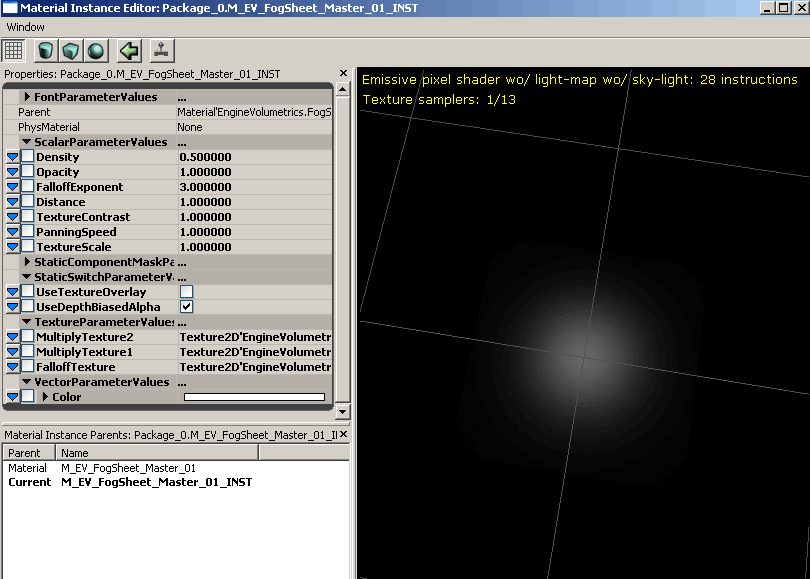This screenshot has height=579, width=810.
Task: Click the properties scrollbar down arrow
Action: click(x=342, y=412)
